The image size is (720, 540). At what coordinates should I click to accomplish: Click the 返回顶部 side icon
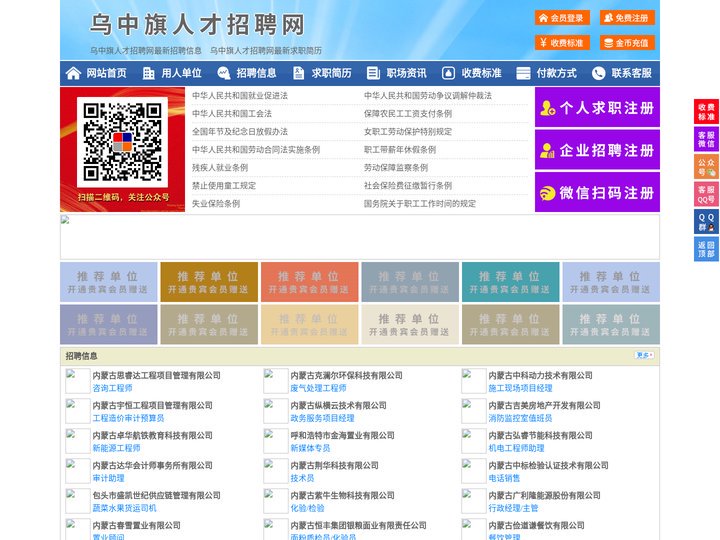706,249
